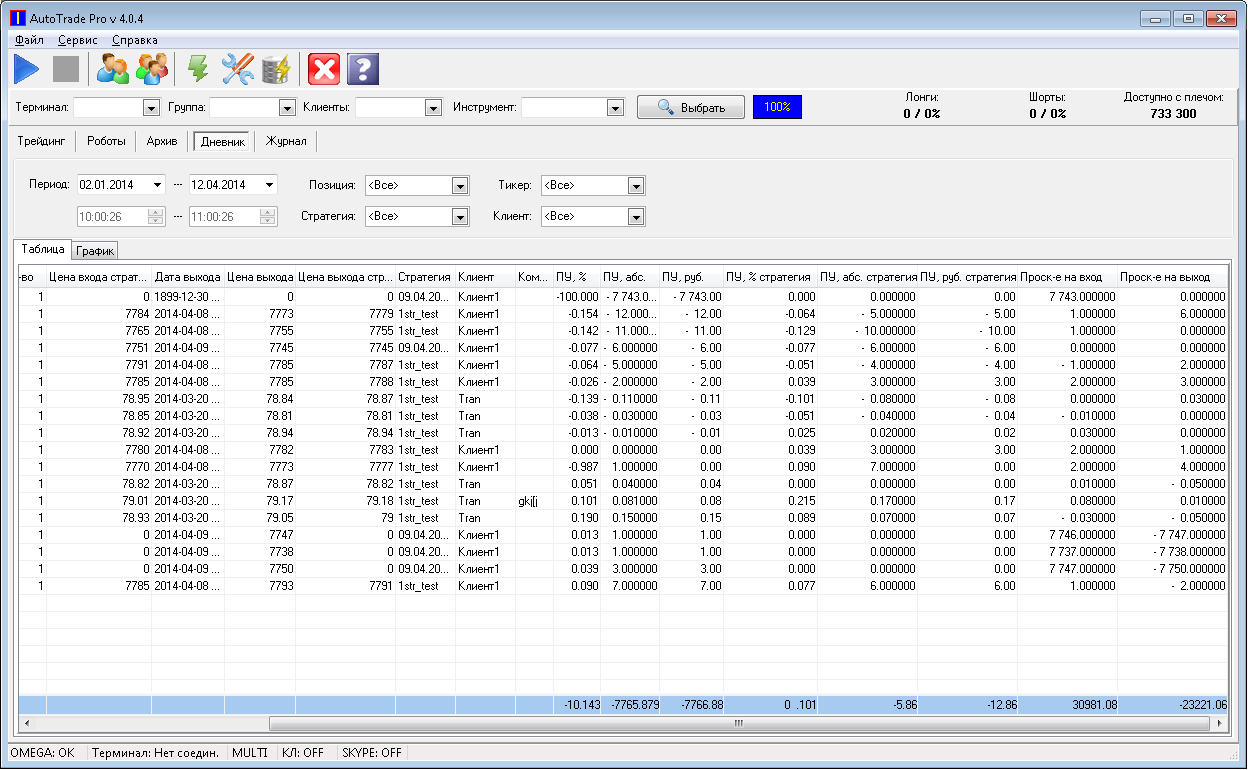Screen dimensions: 1248x770
Task: Click the gki[[i comment cell
Action: [x=535, y=501]
